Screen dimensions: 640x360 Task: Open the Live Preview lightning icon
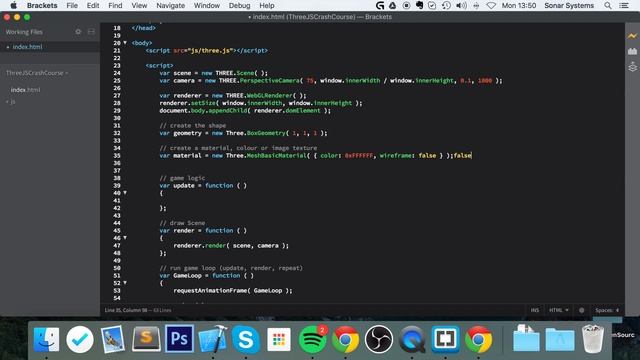point(632,36)
